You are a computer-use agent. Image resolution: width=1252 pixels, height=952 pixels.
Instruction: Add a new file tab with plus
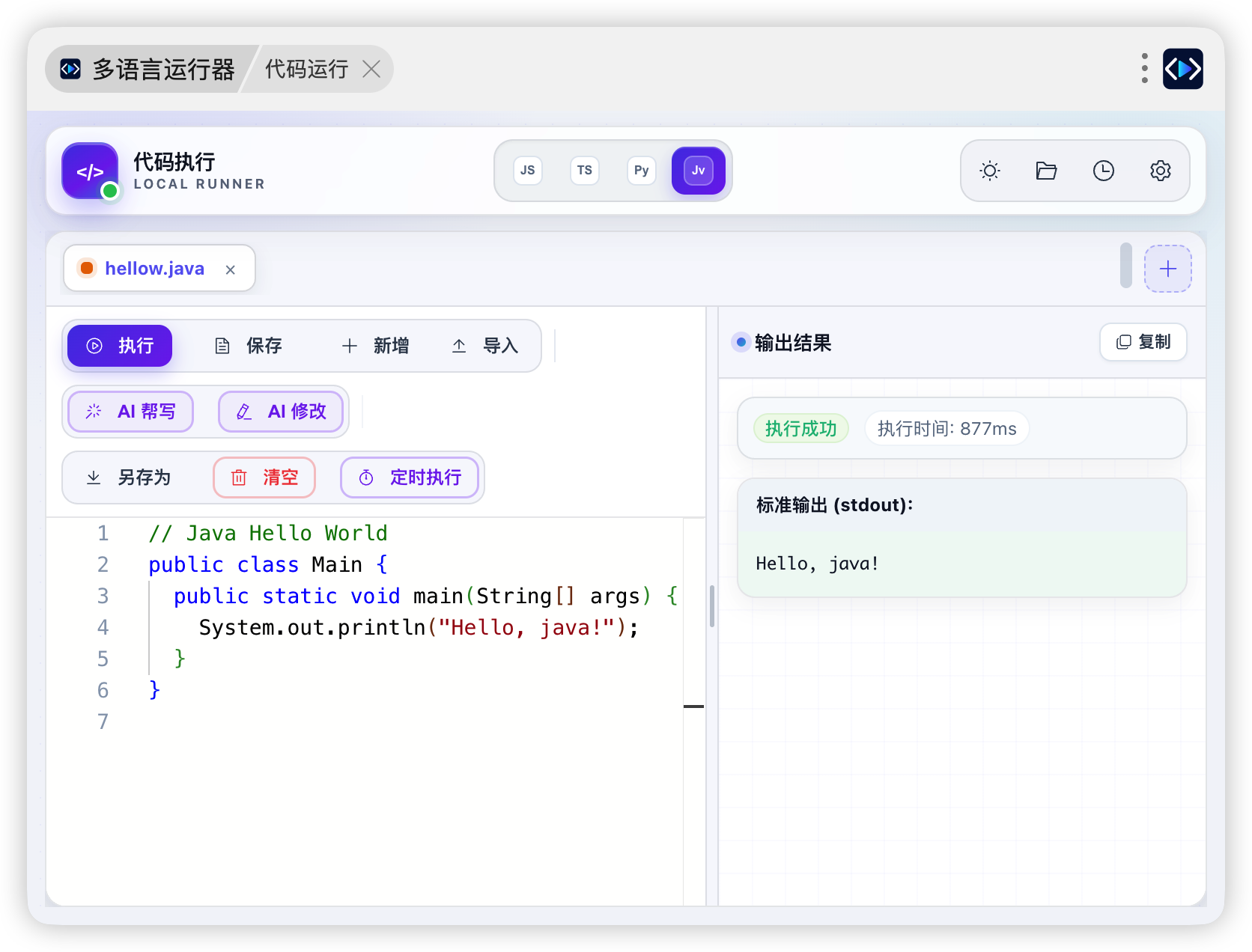[1168, 269]
